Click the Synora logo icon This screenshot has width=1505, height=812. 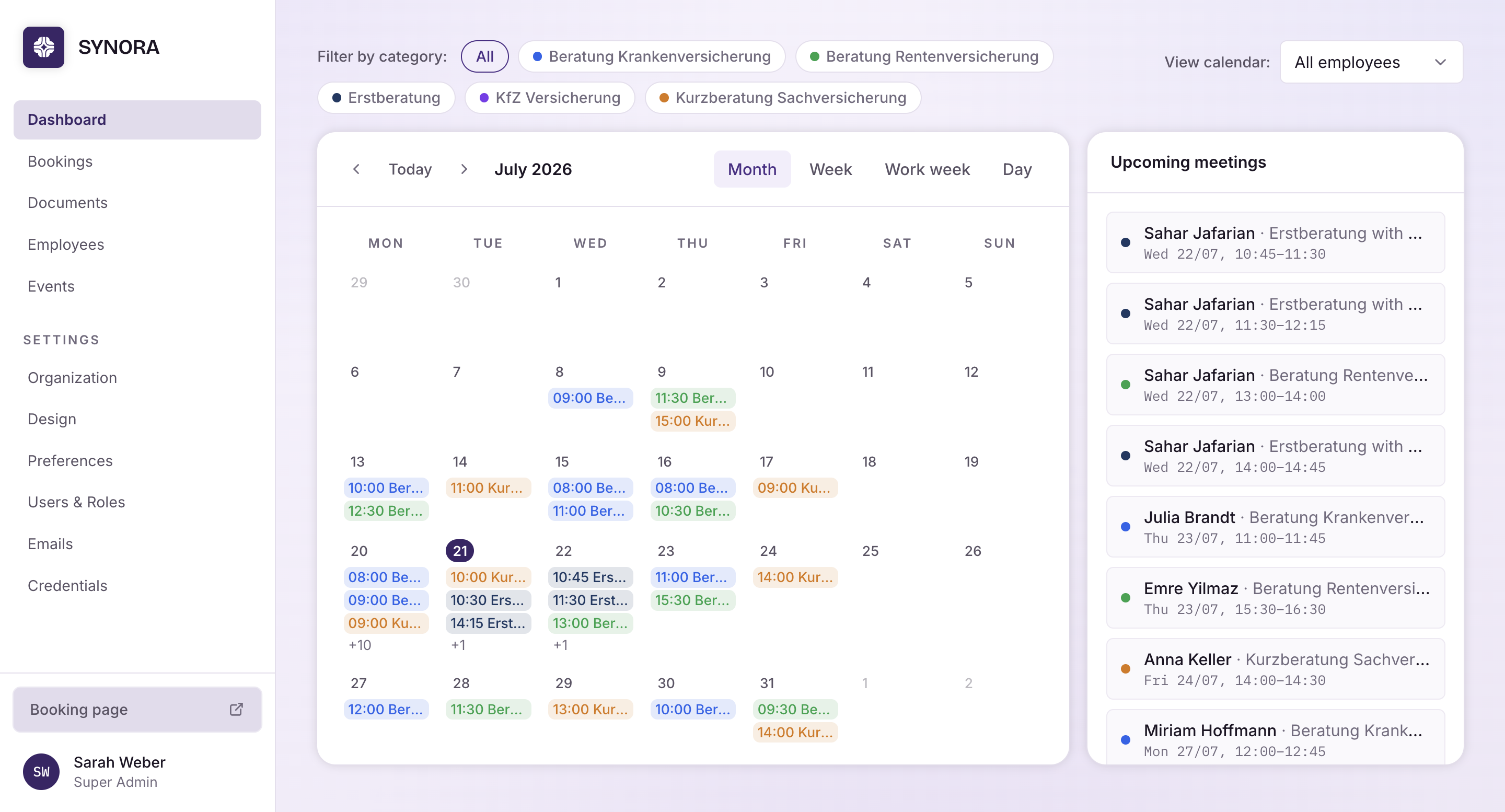[x=43, y=47]
